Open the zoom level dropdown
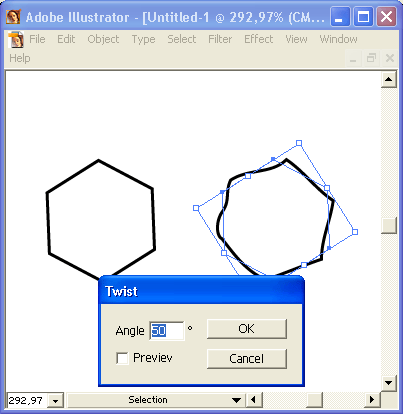This screenshot has width=403, height=414. [x=55, y=400]
